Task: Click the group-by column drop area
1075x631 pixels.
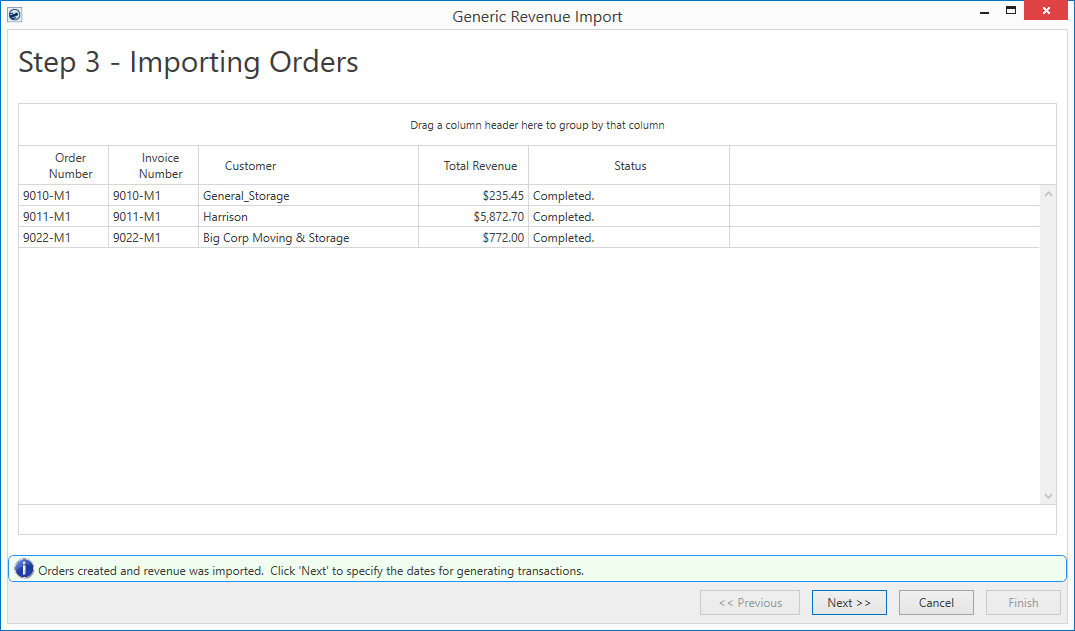Action: [x=537, y=126]
